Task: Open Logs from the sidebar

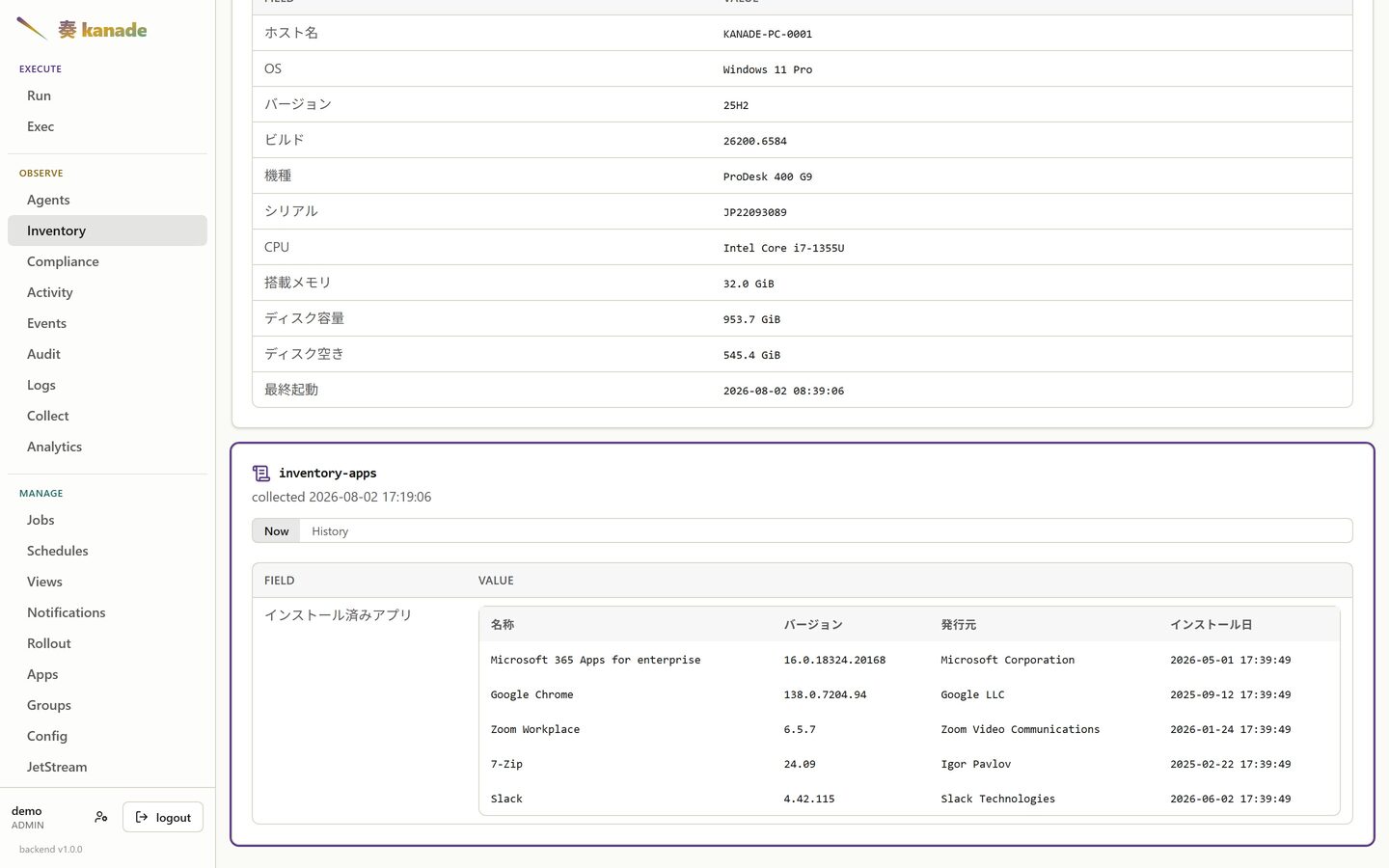Action: tap(107, 385)
